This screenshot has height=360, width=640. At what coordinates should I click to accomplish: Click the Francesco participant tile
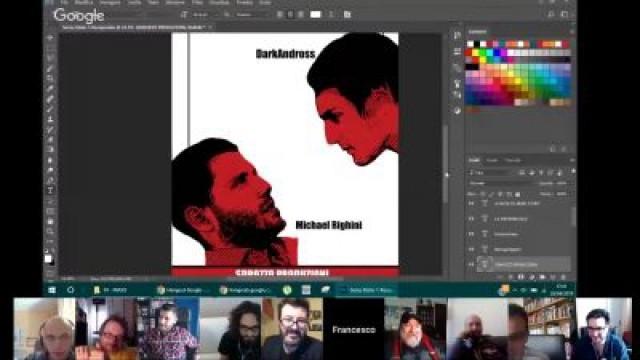coord(353,329)
